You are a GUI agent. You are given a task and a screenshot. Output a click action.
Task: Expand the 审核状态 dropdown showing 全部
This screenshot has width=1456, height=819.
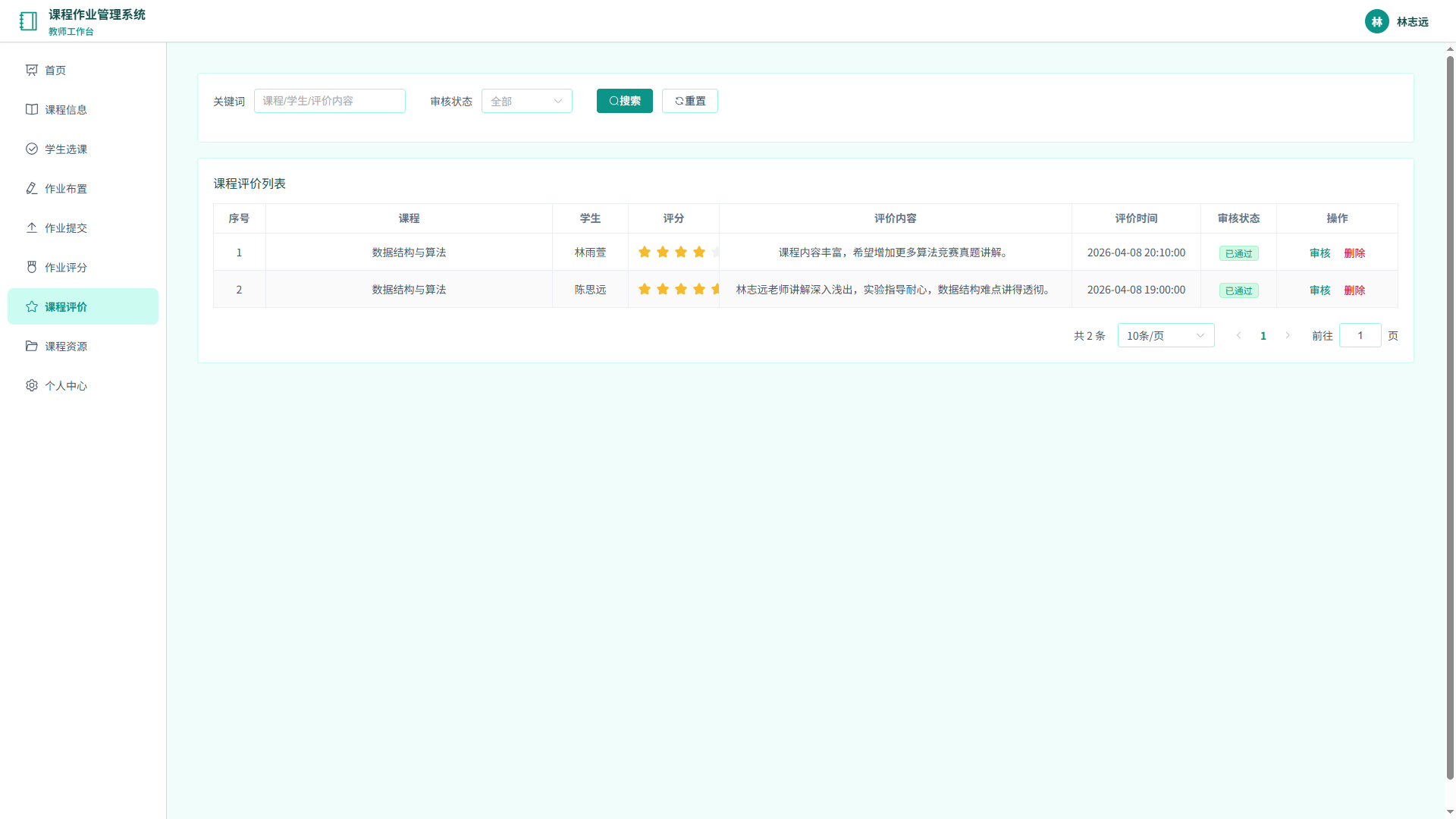click(x=527, y=101)
